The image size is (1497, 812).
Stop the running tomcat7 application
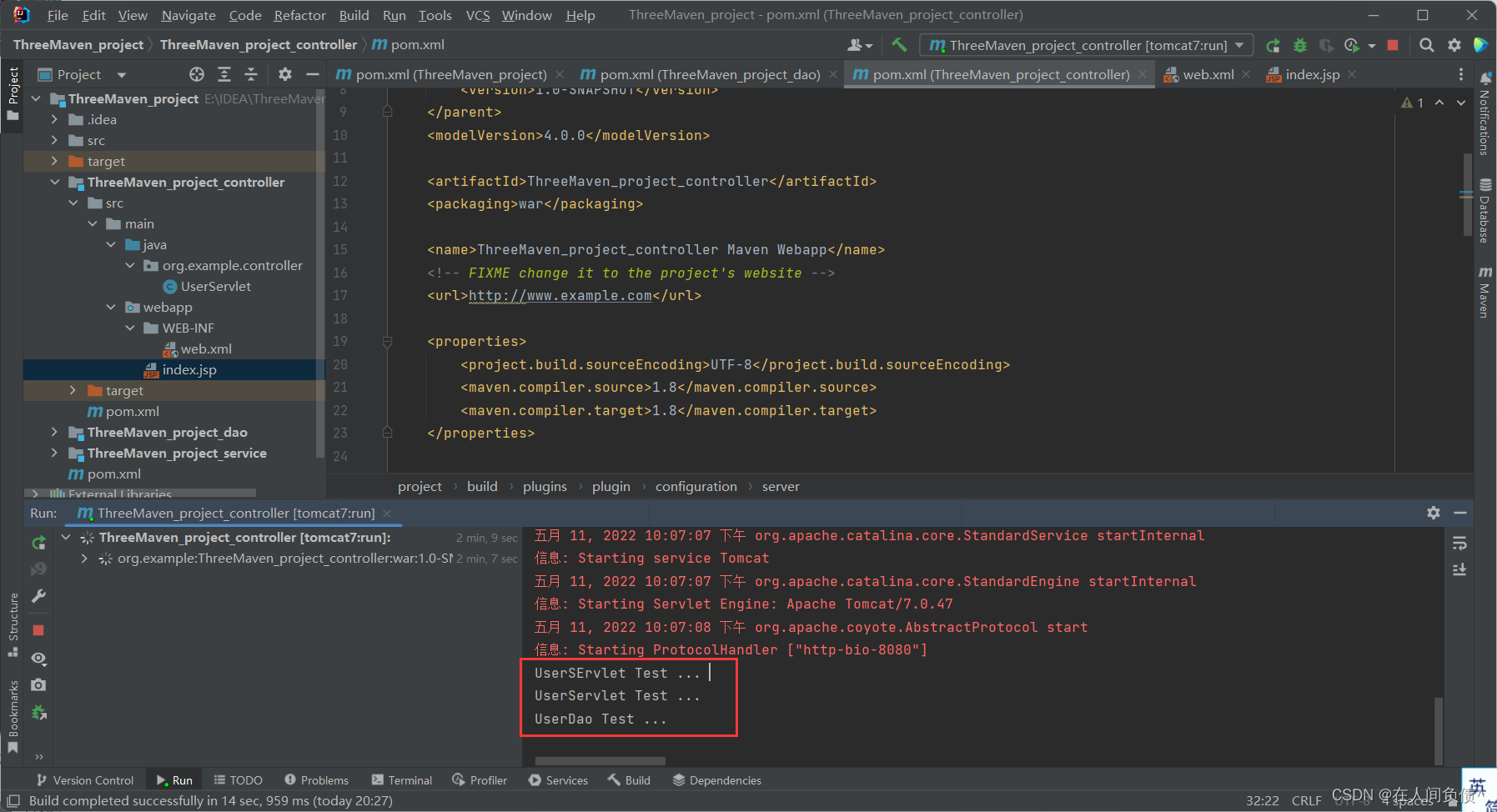pos(1393,45)
